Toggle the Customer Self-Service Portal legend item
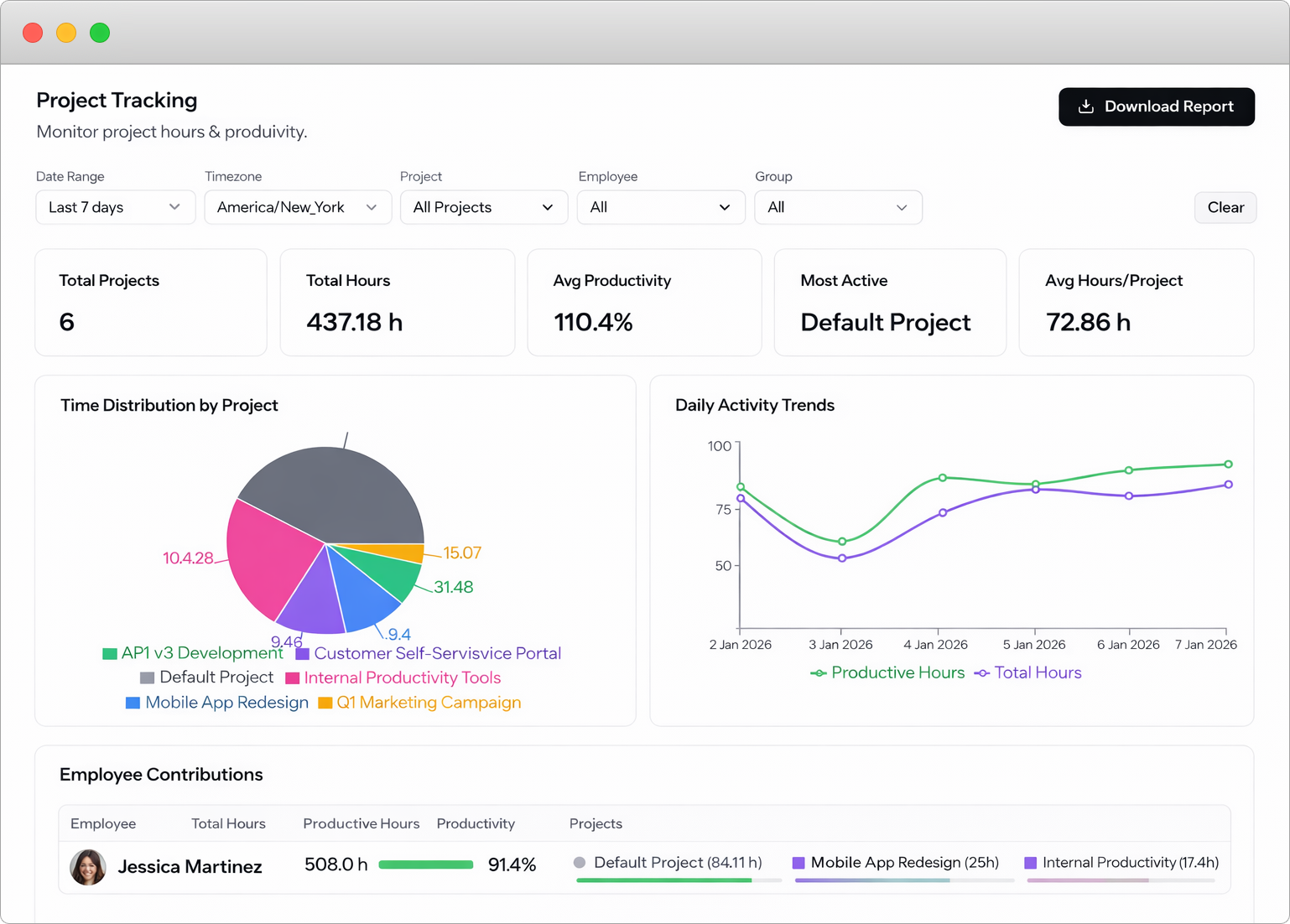This screenshot has height=924, width=1290. (429, 653)
